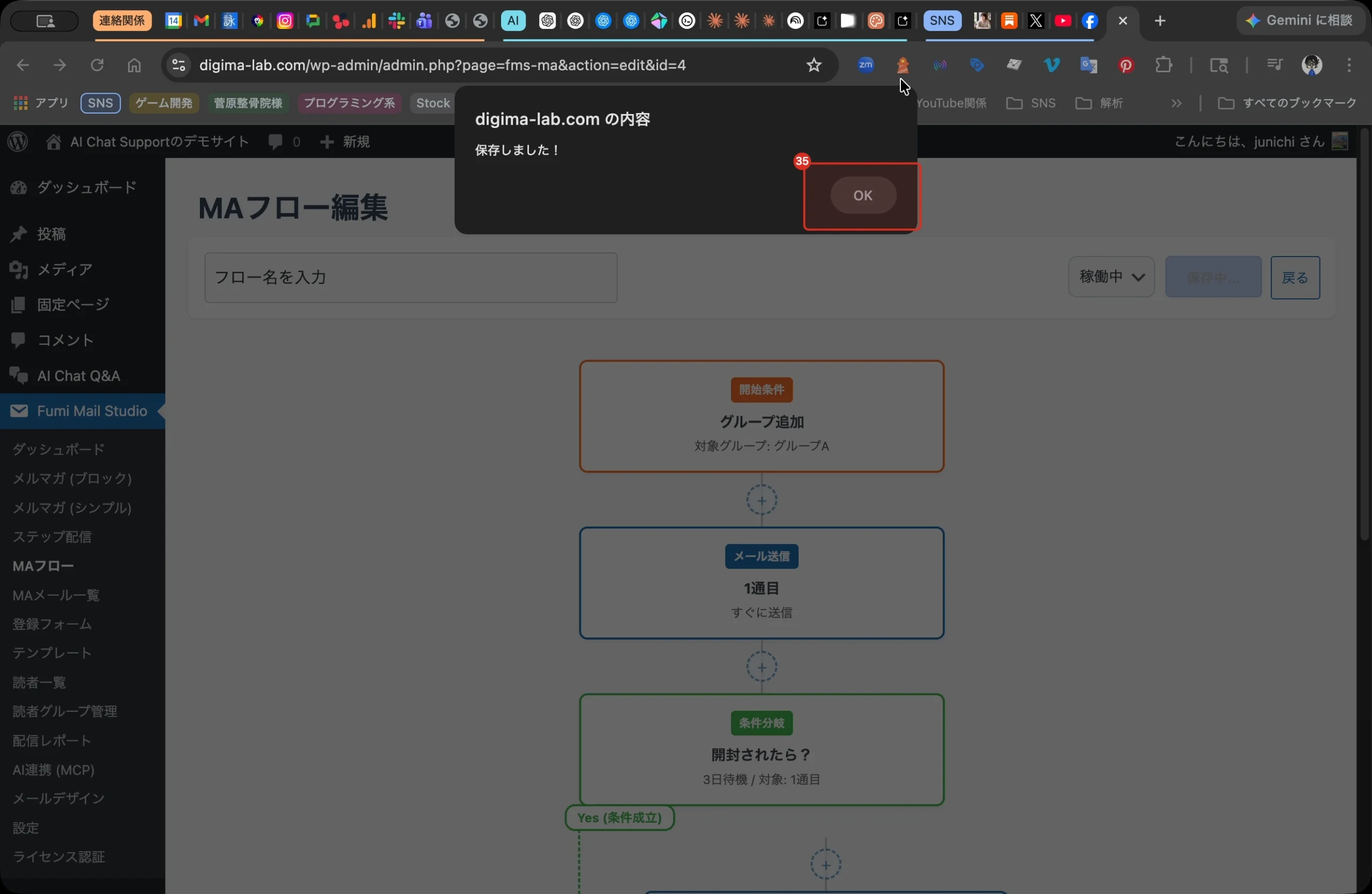Open the Zoom extension
The height and width of the screenshot is (894, 1372).
click(866, 65)
